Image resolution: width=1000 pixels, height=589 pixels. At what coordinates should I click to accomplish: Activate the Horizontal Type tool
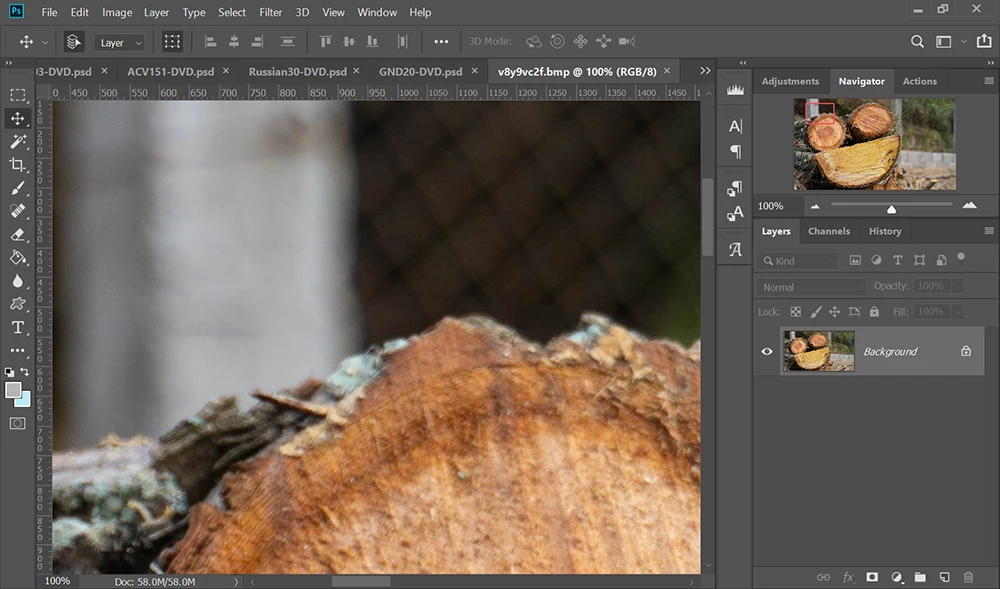tap(18, 328)
